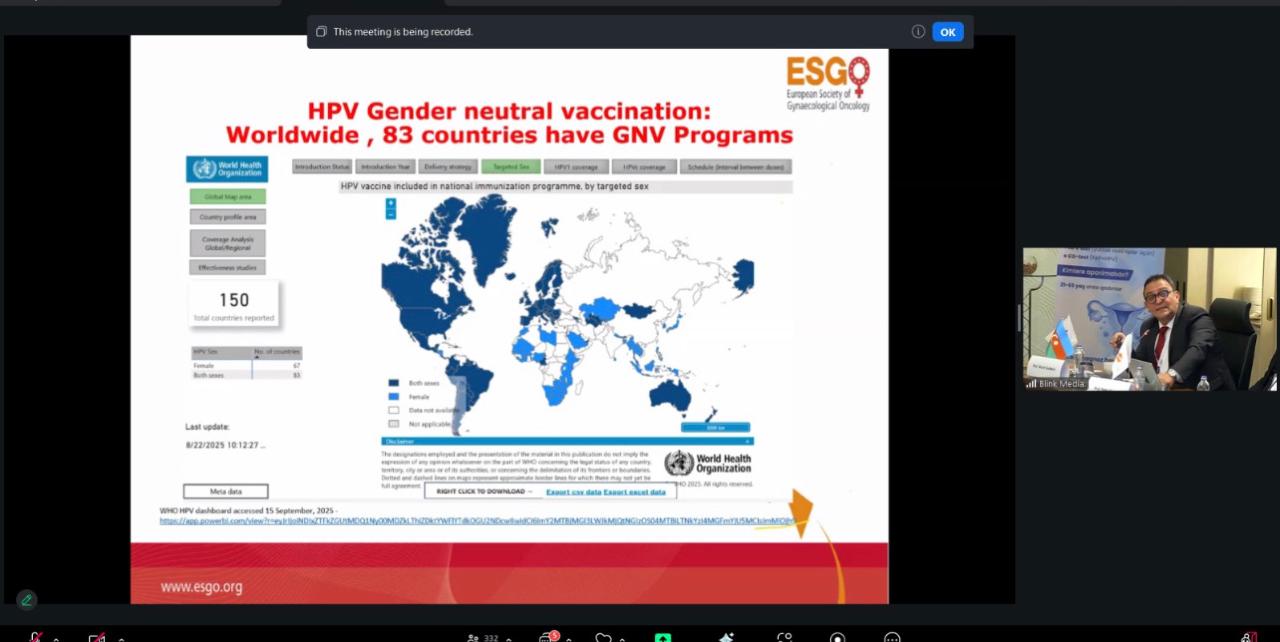Viewport: 1280px width, 642px height.
Task: Open the Global Map area section
Action: coord(227,197)
